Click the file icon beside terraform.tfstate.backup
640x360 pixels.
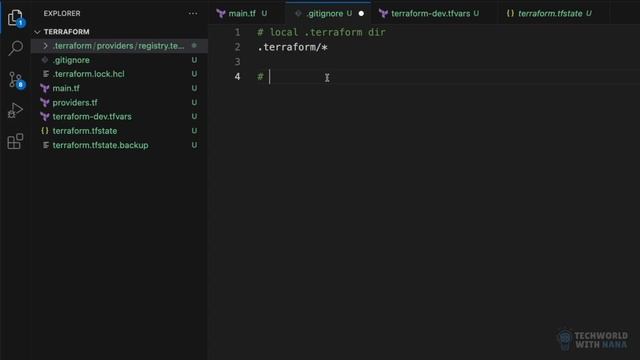tap(46, 145)
